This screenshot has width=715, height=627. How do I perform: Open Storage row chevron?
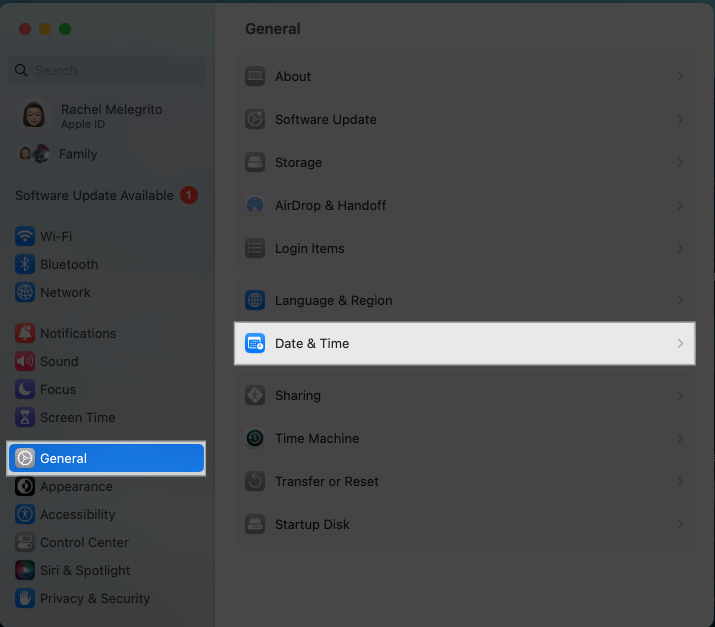pyautogui.click(x=680, y=162)
